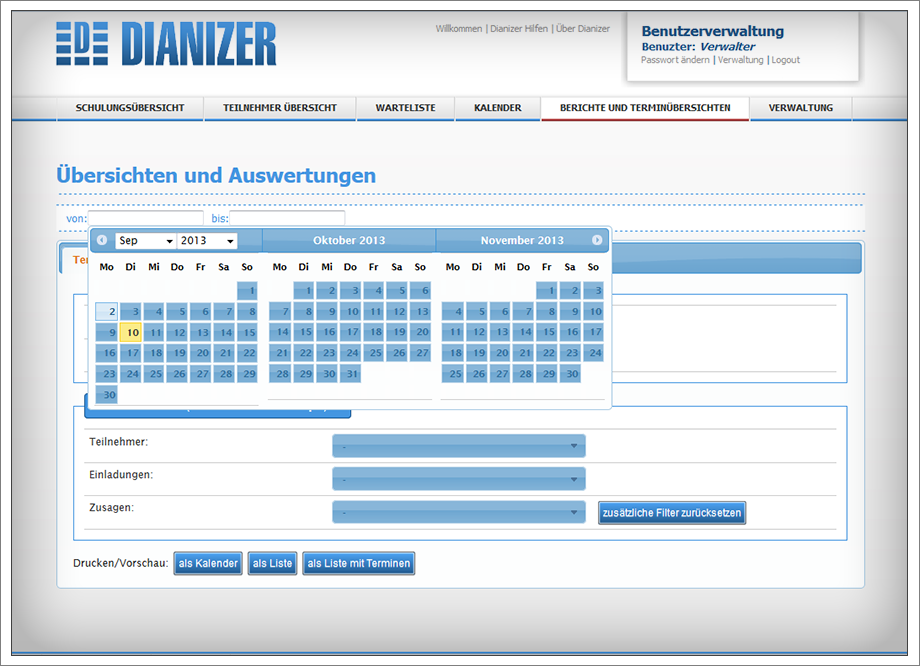This screenshot has height=666, width=920.
Task: Select November 1 in calendar
Action: pos(546,290)
